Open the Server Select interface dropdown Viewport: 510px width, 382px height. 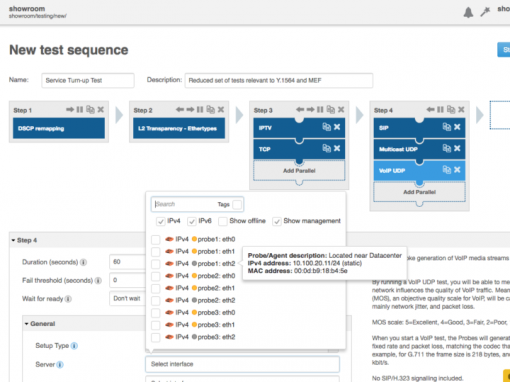[x=242, y=364]
